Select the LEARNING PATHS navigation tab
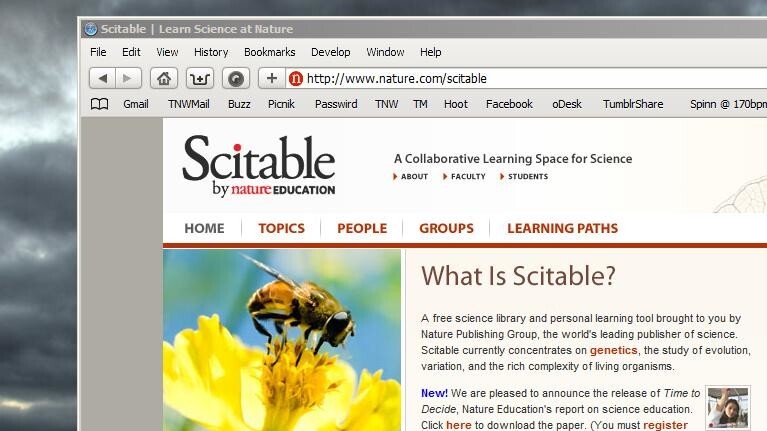This screenshot has height=431, width=767. pyautogui.click(x=563, y=228)
